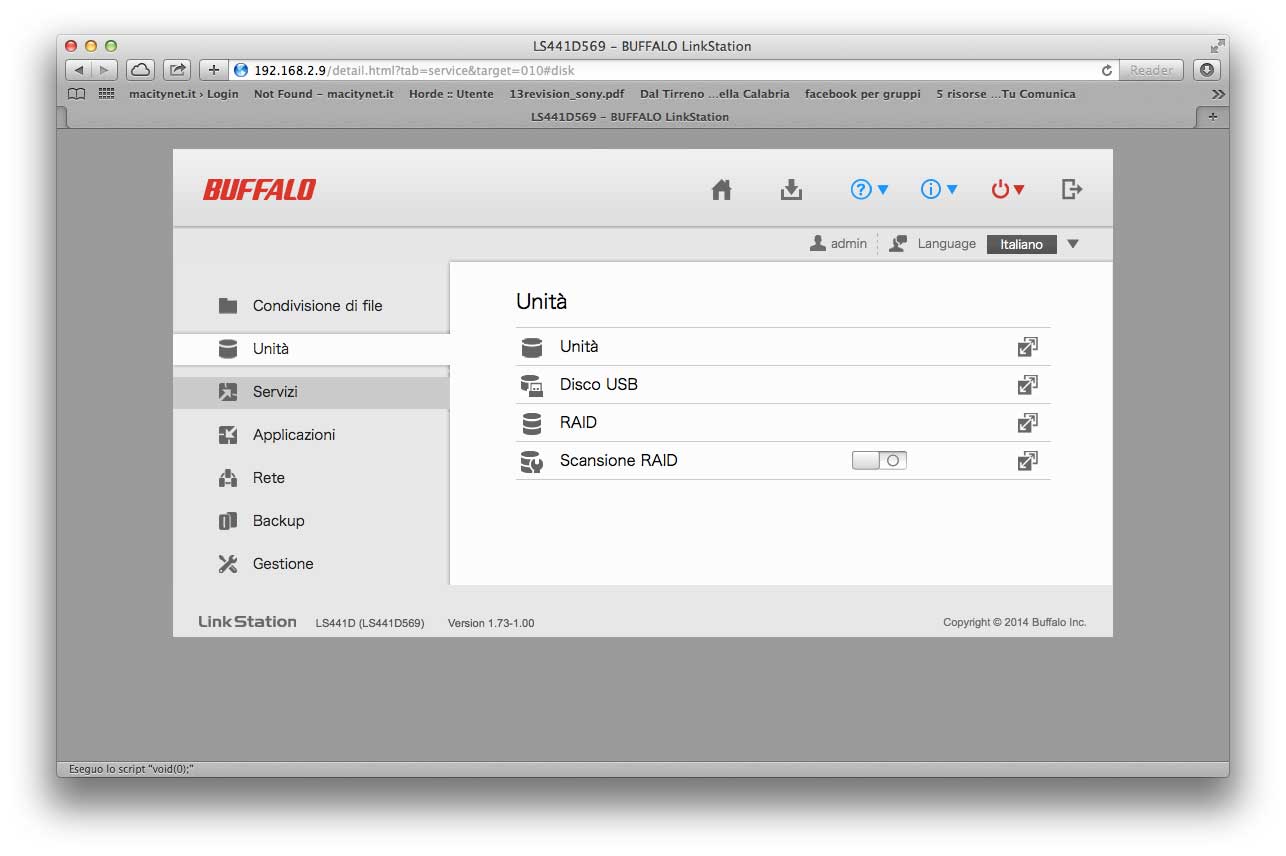Click the Language speech-bubble icon

coord(898,243)
